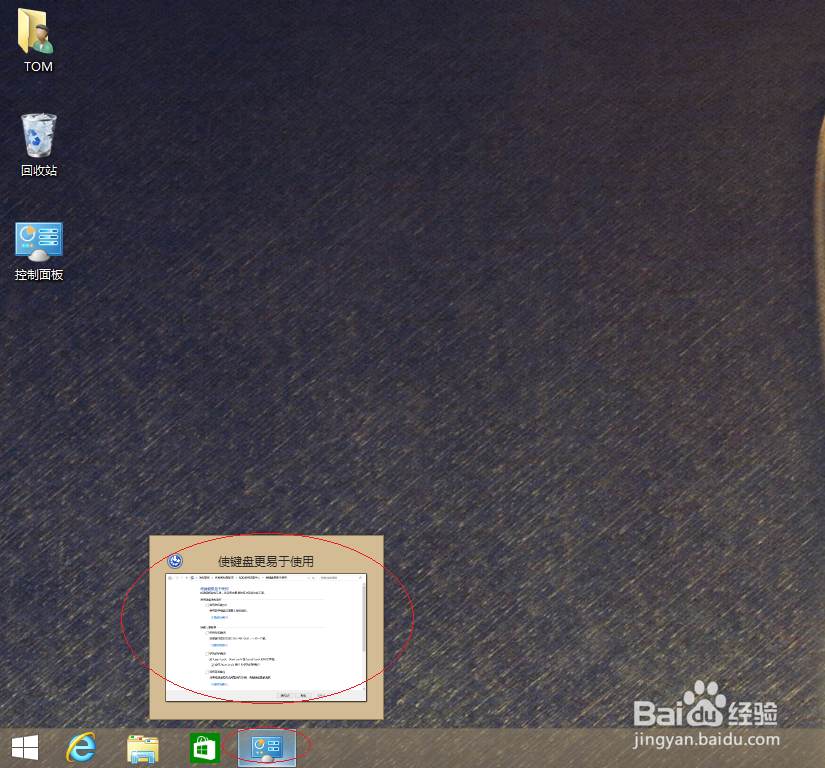Open the Windows Start button

(x=25, y=747)
